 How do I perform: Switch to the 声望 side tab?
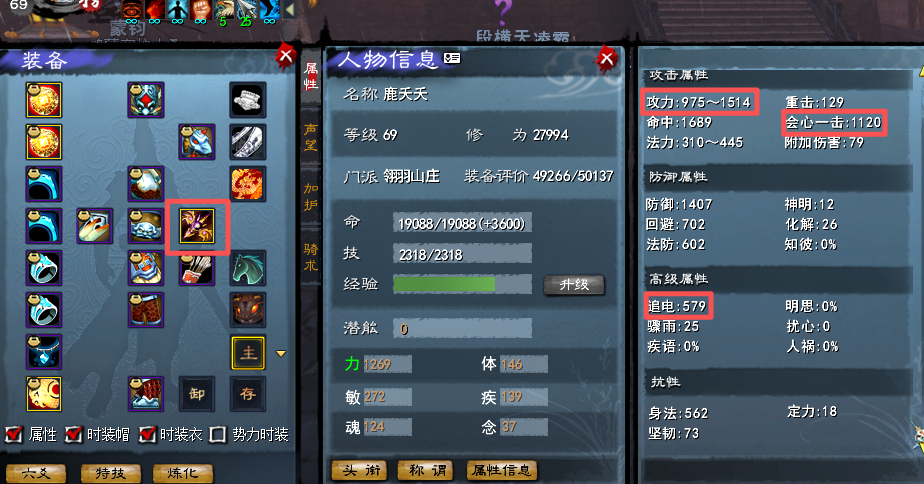point(311,137)
